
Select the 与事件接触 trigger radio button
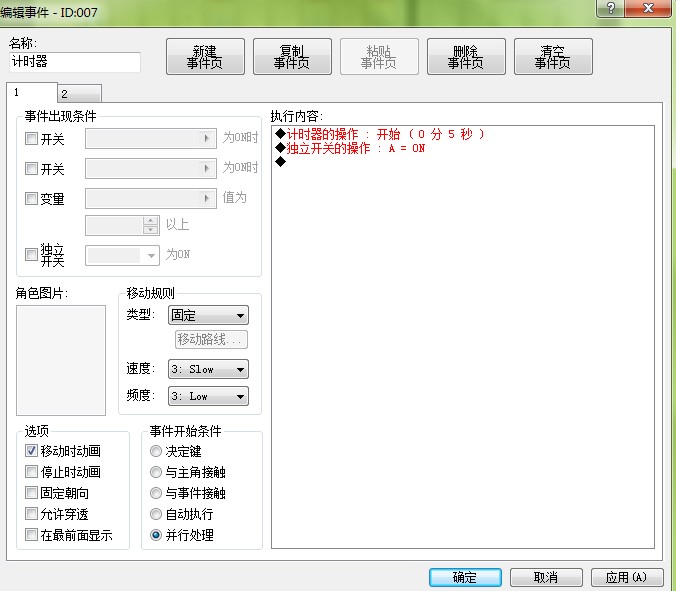tap(156, 493)
